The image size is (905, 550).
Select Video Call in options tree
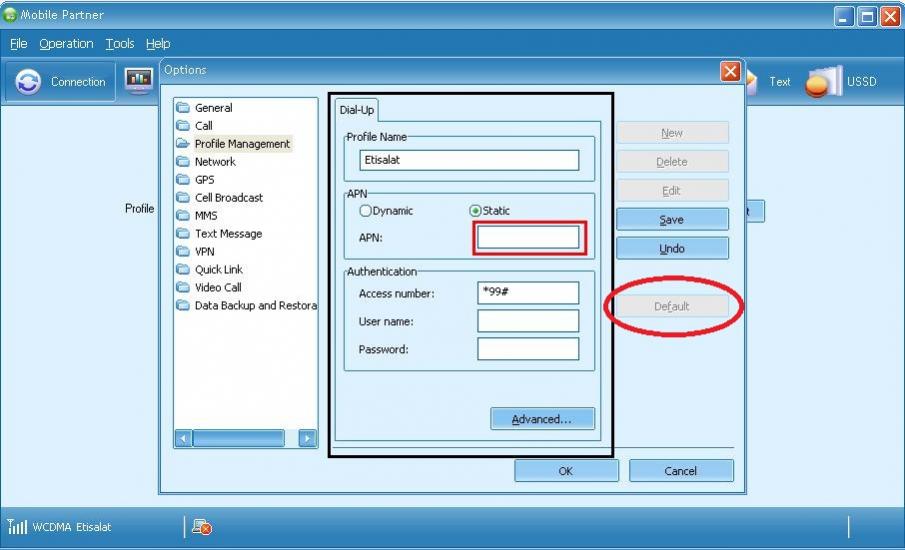(x=218, y=287)
